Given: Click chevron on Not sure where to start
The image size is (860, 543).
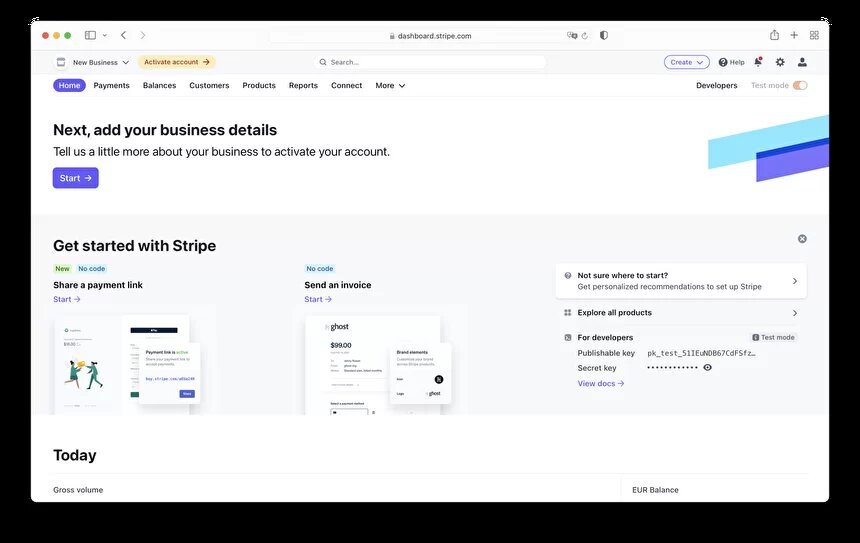Looking at the screenshot, I should click(795, 281).
